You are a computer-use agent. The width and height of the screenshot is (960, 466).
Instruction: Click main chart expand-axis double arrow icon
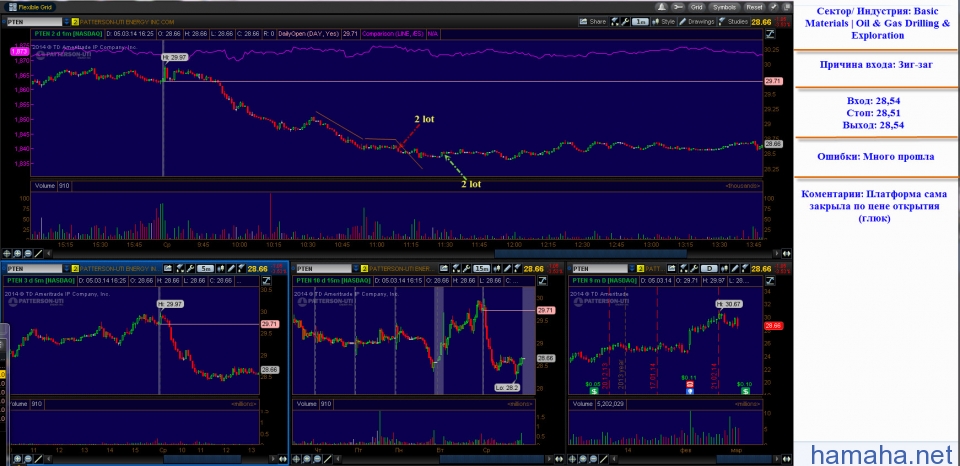click(x=786, y=254)
